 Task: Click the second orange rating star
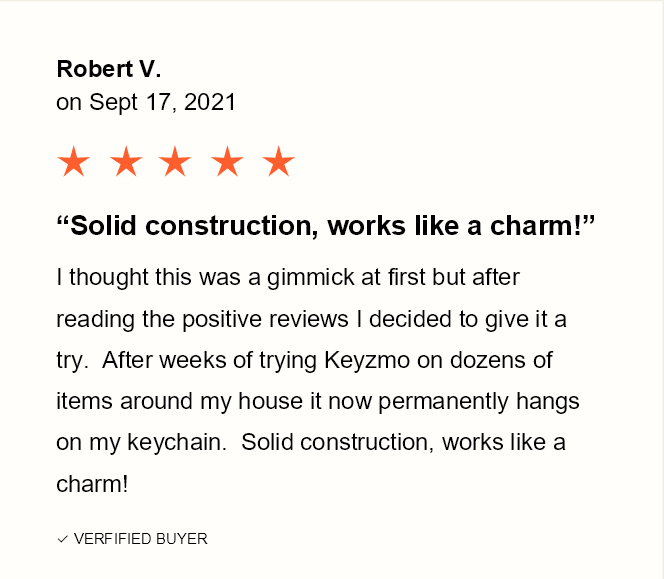[x=126, y=161]
